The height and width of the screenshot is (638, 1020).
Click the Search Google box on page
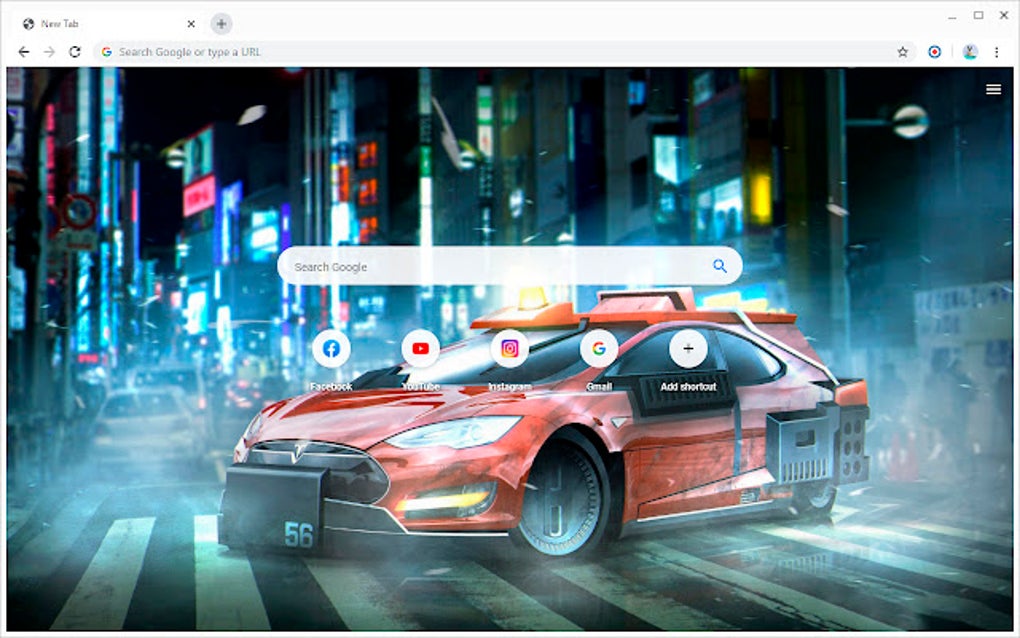[x=509, y=266]
